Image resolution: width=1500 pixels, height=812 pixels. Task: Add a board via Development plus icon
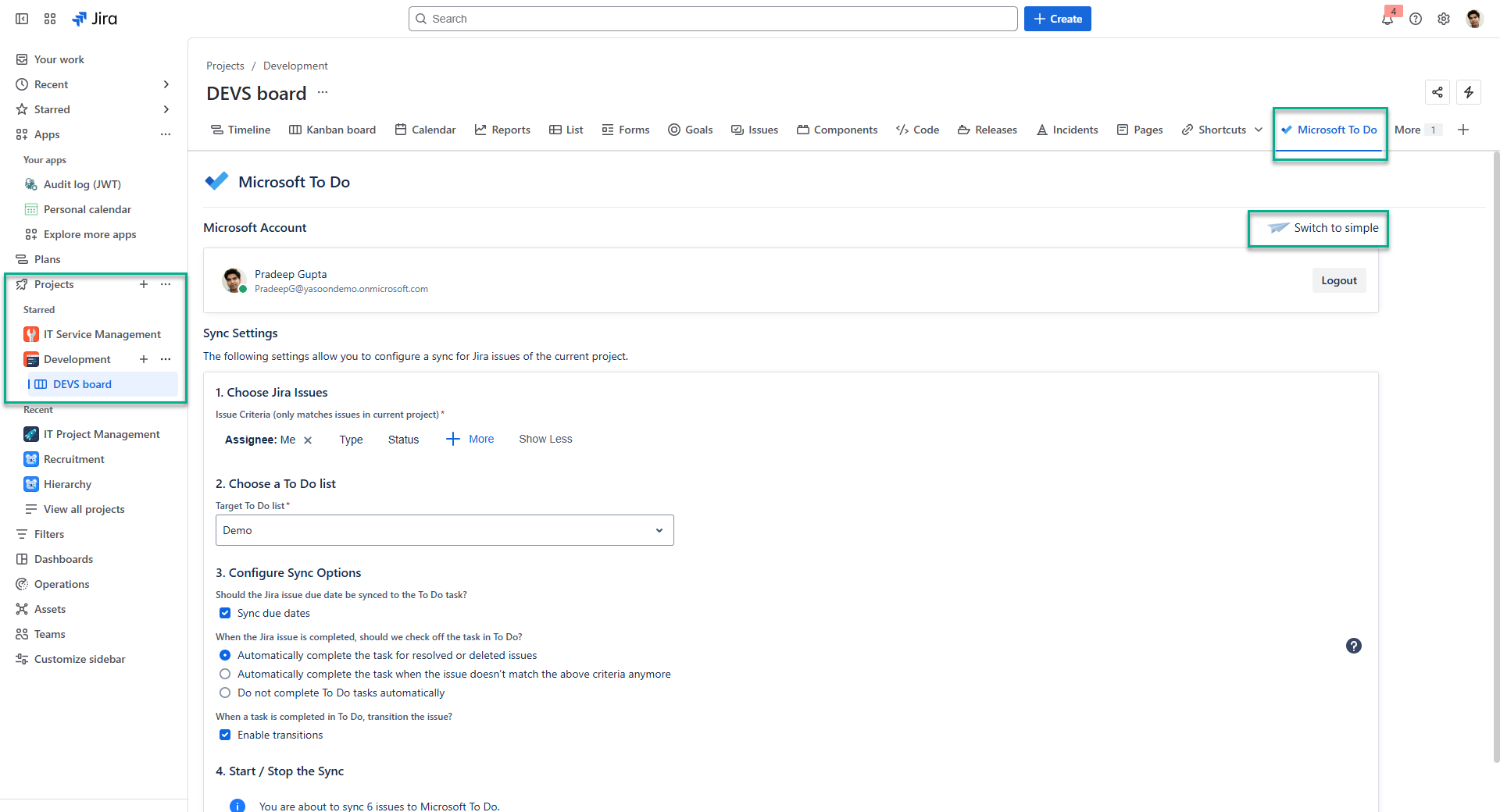click(144, 359)
